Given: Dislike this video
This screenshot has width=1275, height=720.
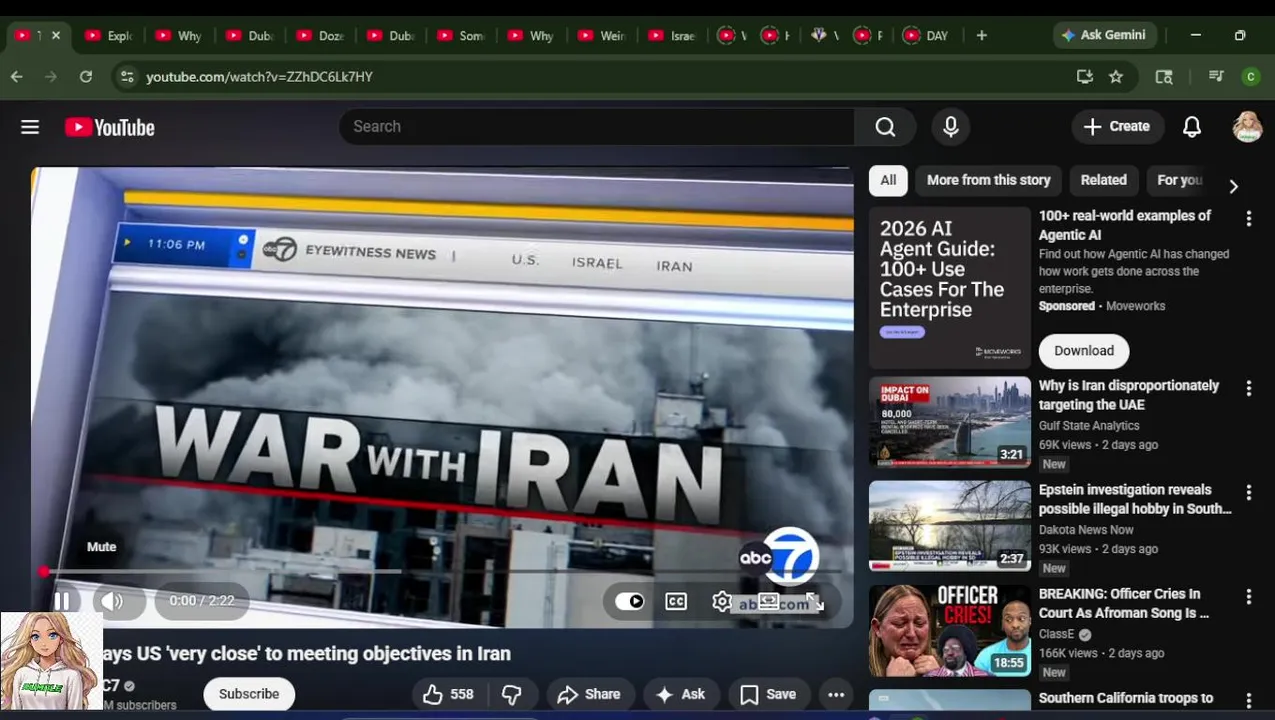Looking at the screenshot, I should (511, 694).
